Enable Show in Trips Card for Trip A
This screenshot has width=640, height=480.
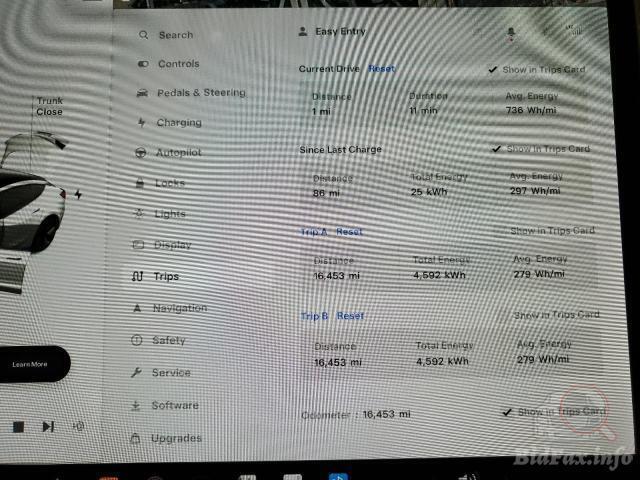(x=550, y=231)
